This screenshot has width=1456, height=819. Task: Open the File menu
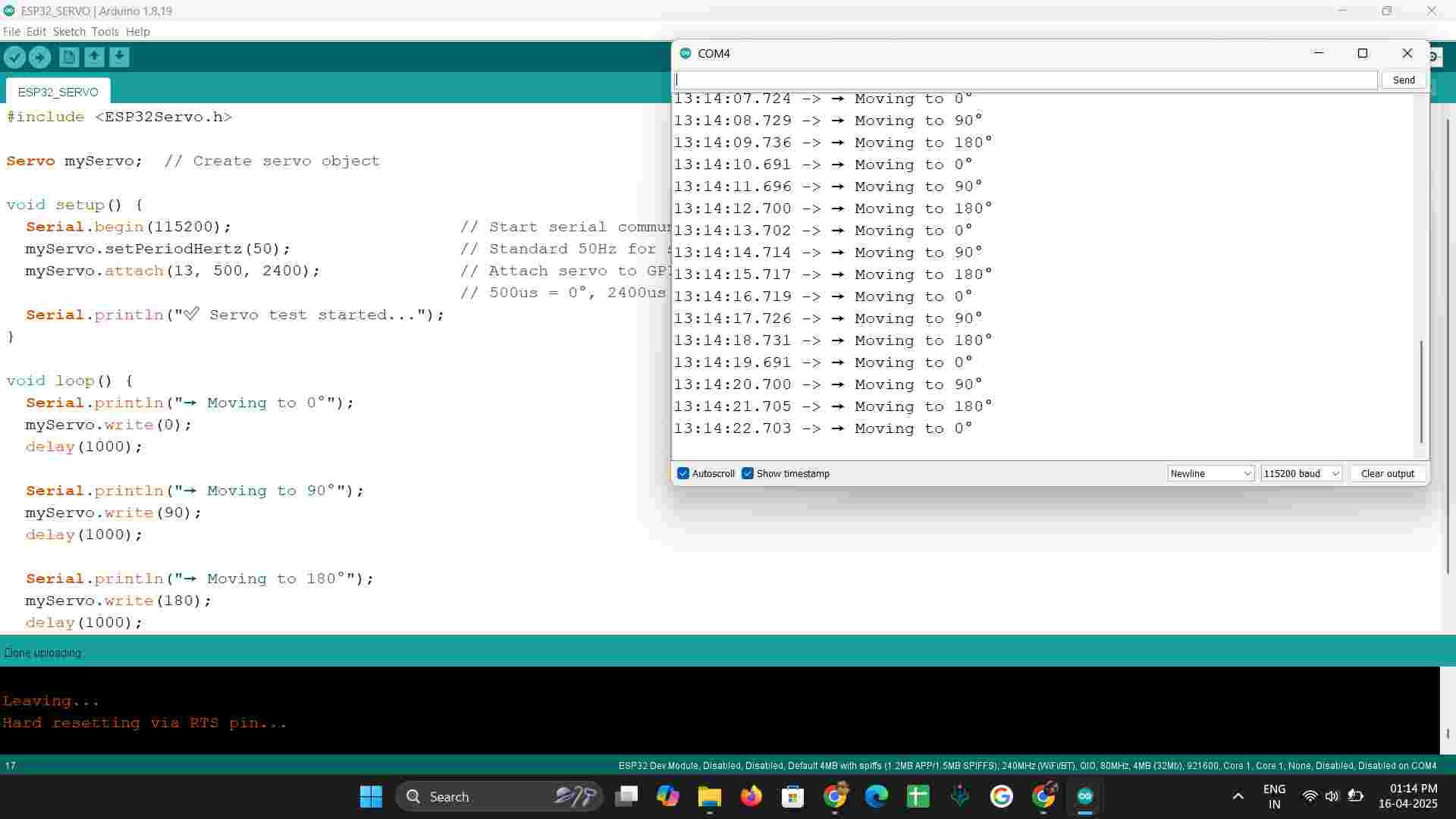click(x=11, y=32)
